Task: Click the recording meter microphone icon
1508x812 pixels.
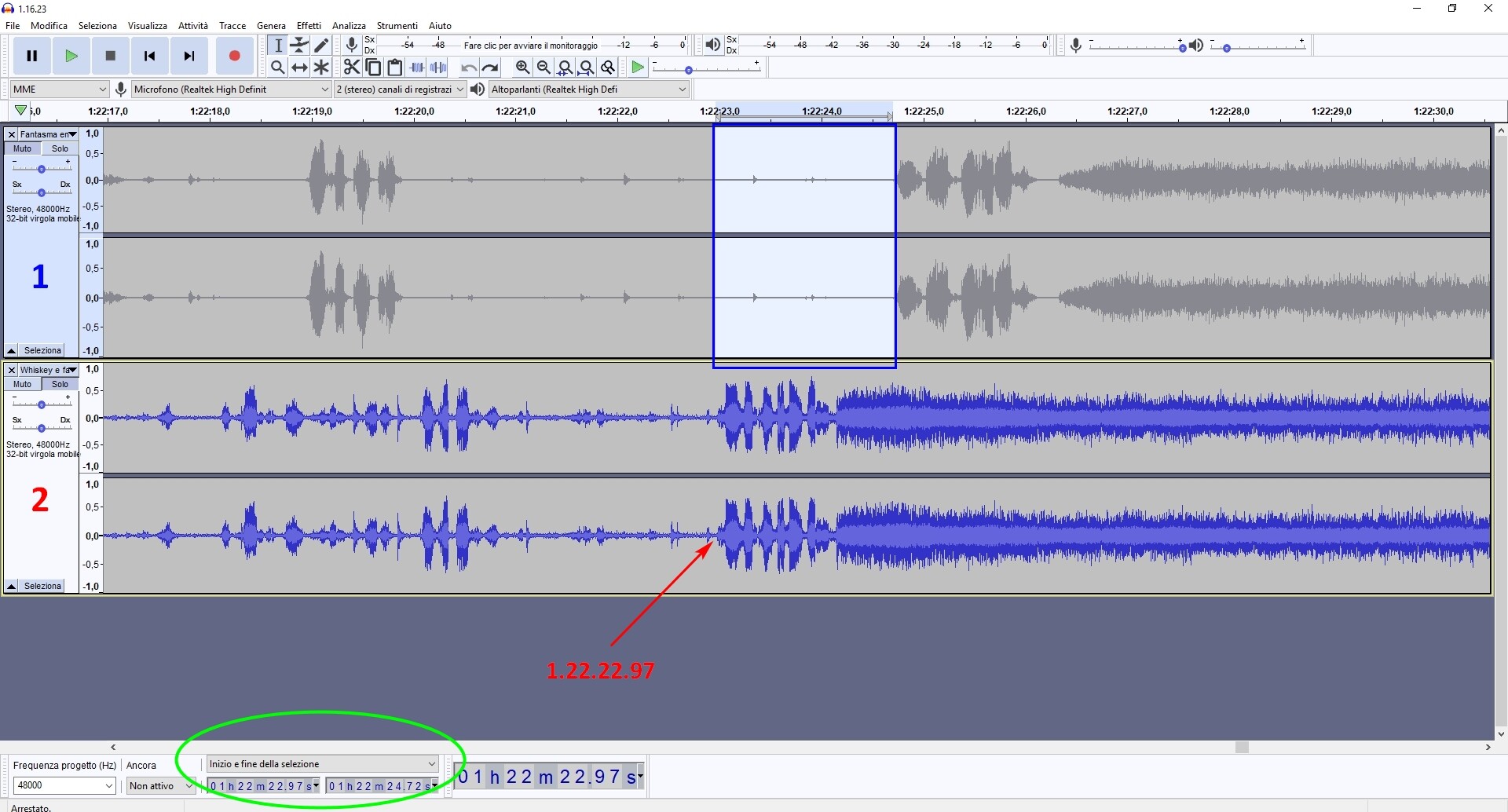Action: 352,45
